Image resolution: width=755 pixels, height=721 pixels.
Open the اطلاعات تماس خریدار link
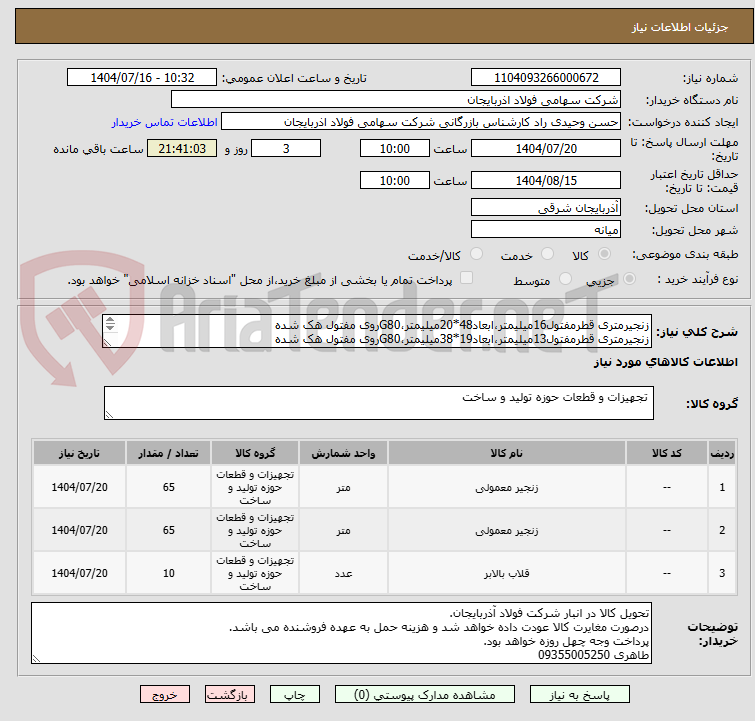[164, 122]
